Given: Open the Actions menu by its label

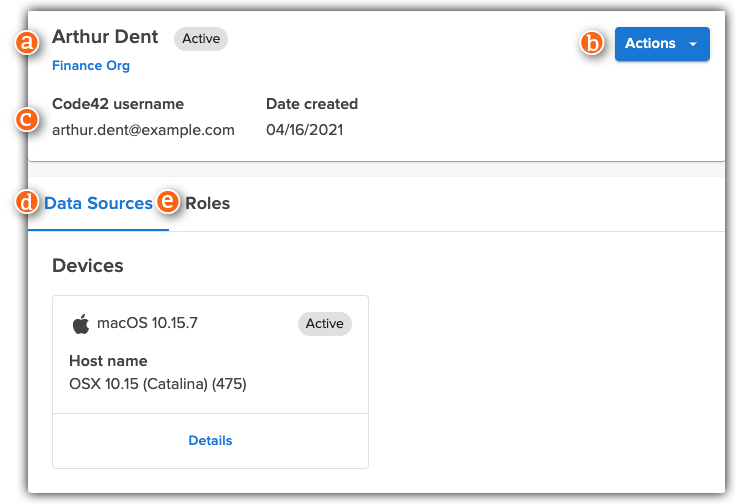Looking at the screenshot, I should point(650,44).
